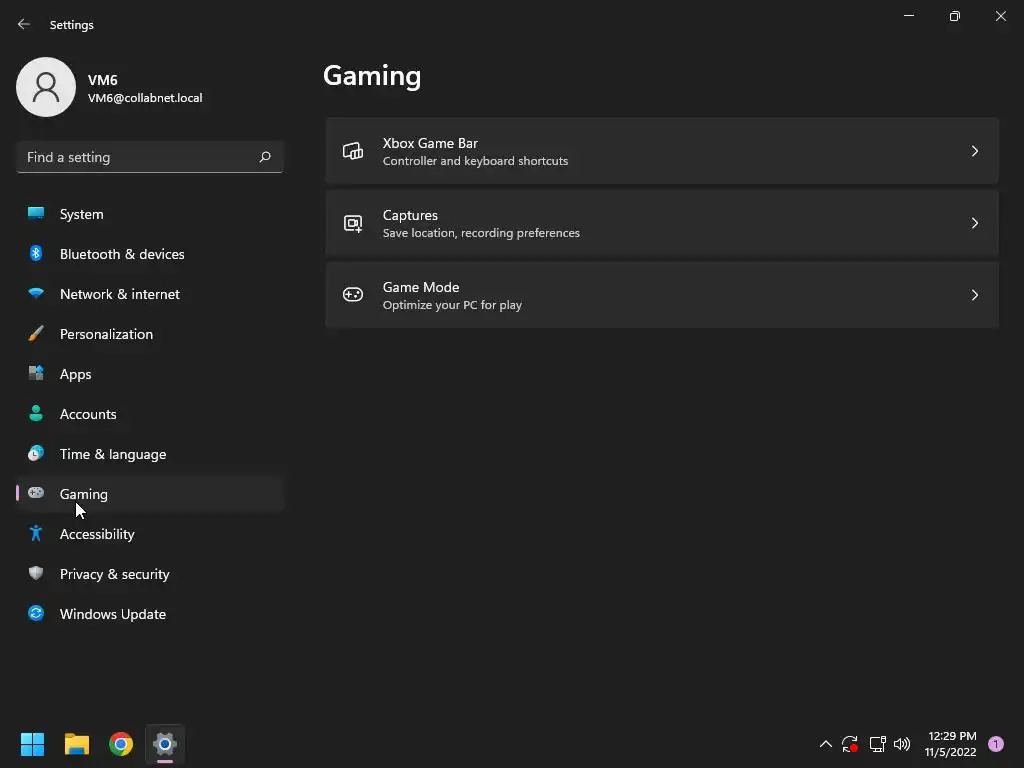The height and width of the screenshot is (768, 1024).
Task: Expand Game Mode with its chevron
Action: [974, 295]
